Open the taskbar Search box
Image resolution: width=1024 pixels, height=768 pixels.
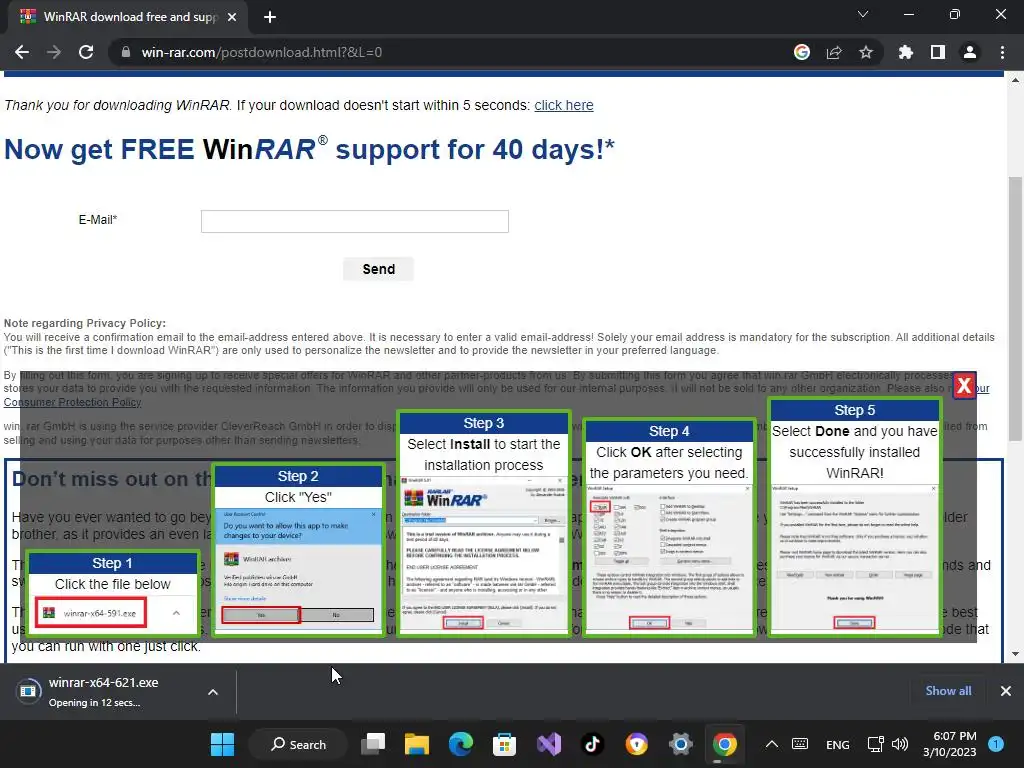point(298,744)
